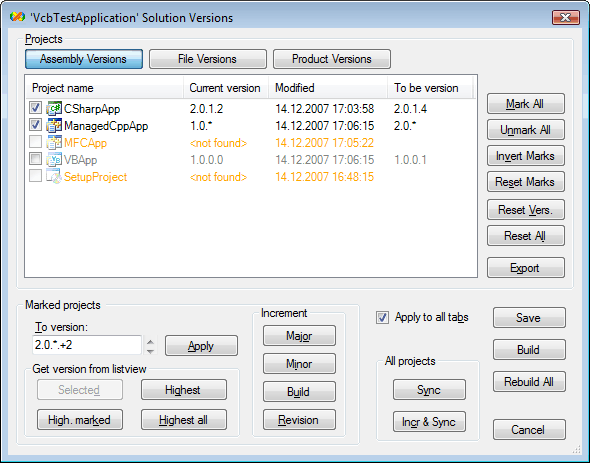590x463 pixels.
Task: Sort by Current version column header
Action: [226, 88]
